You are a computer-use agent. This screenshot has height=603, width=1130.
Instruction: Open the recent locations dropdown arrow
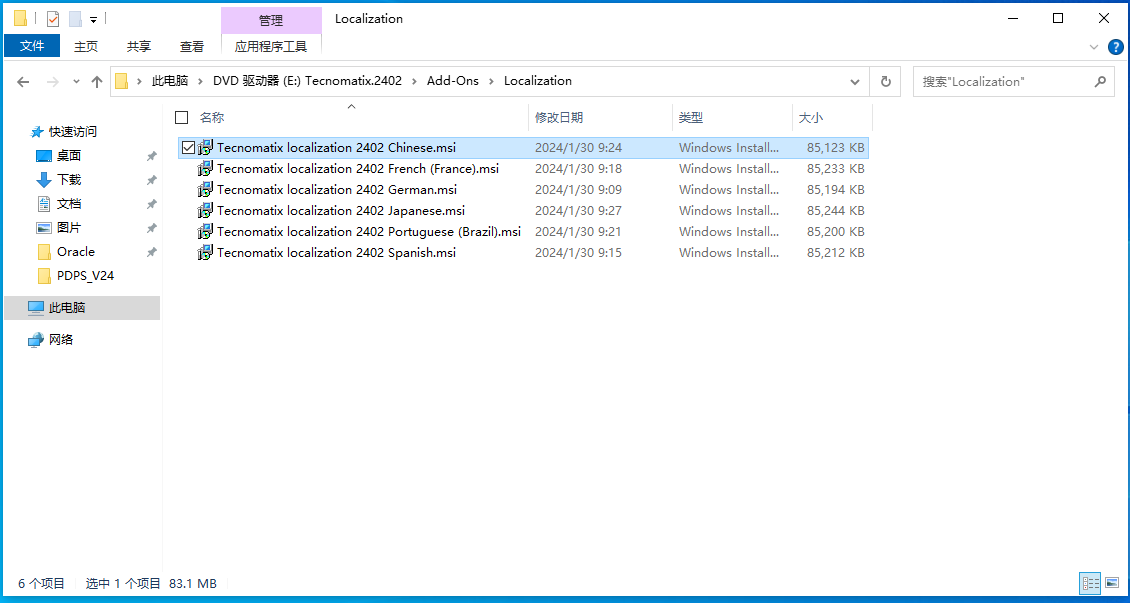75,82
